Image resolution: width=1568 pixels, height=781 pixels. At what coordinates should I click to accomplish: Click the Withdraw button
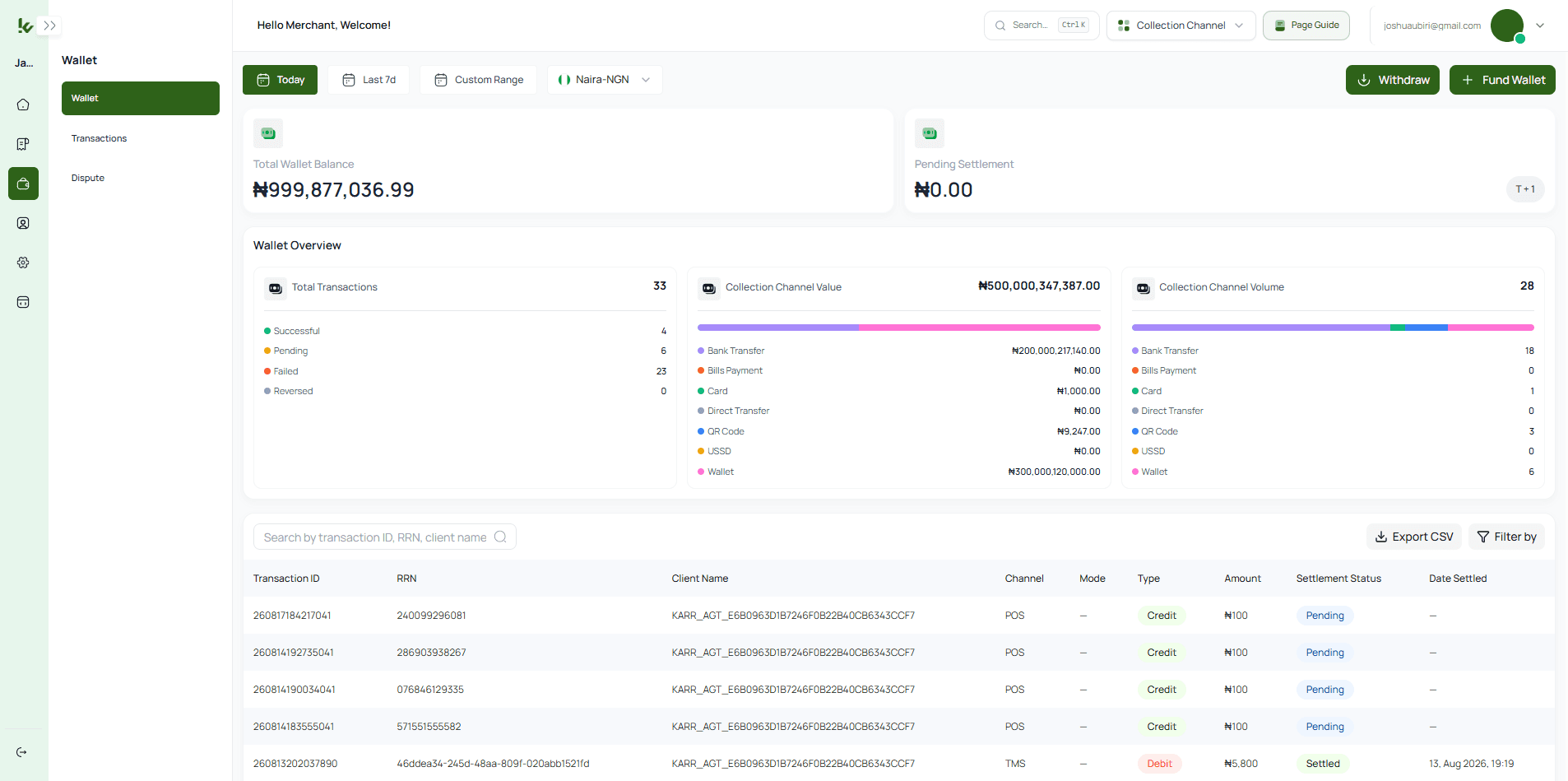pyautogui.click(x=1393, y=80)
